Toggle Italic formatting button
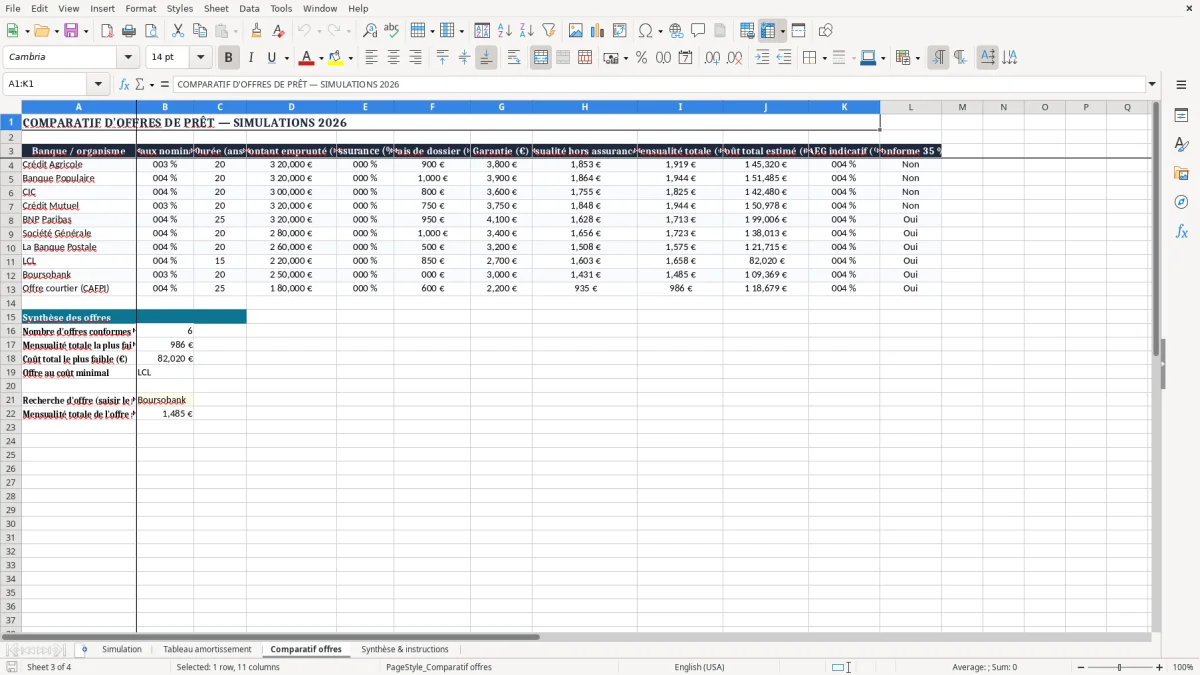 pyautogui.click(x=250, y=58)
